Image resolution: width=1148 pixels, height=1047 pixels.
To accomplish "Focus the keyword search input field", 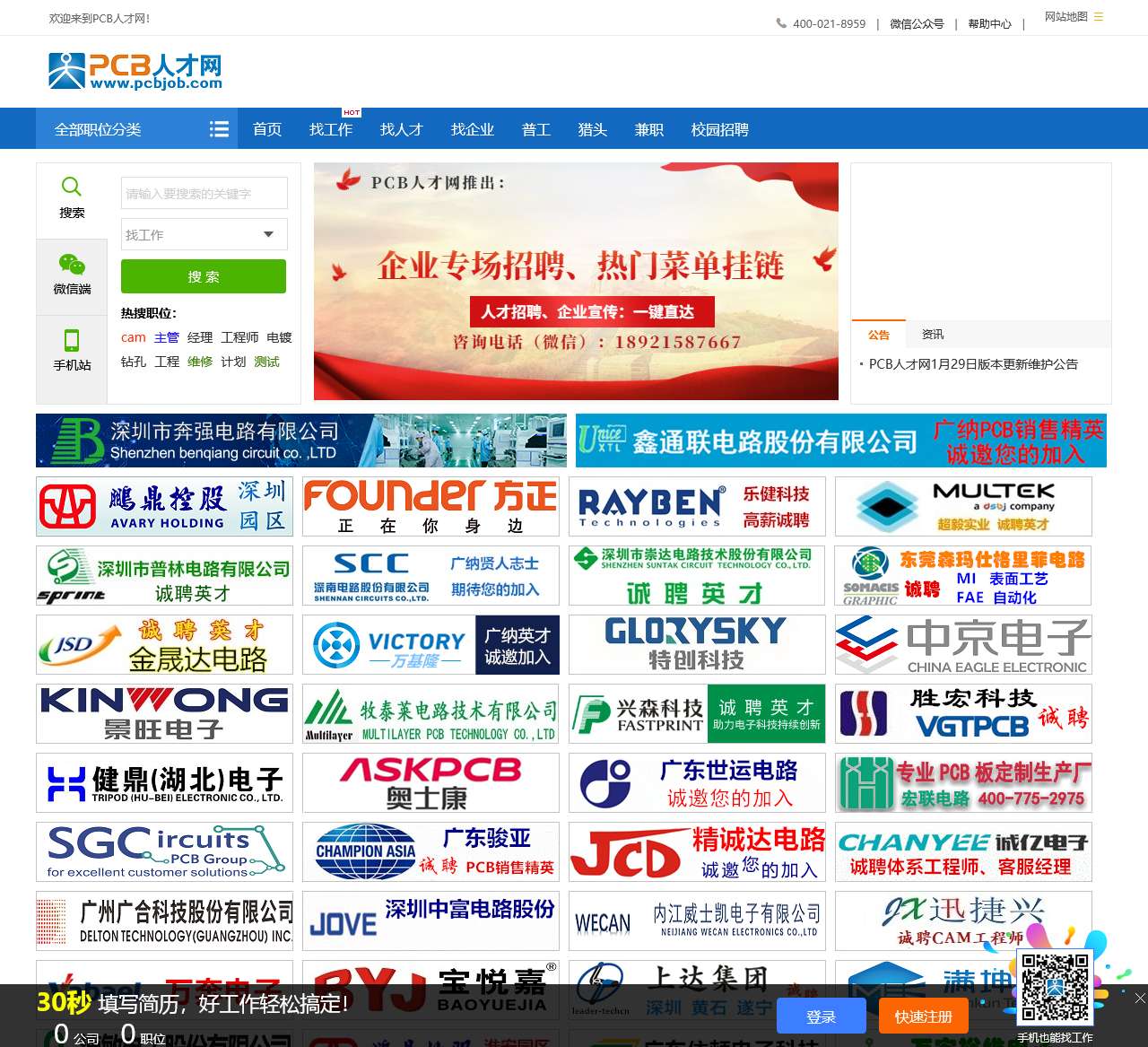I will pyautogui.click(x=204, y=193).
